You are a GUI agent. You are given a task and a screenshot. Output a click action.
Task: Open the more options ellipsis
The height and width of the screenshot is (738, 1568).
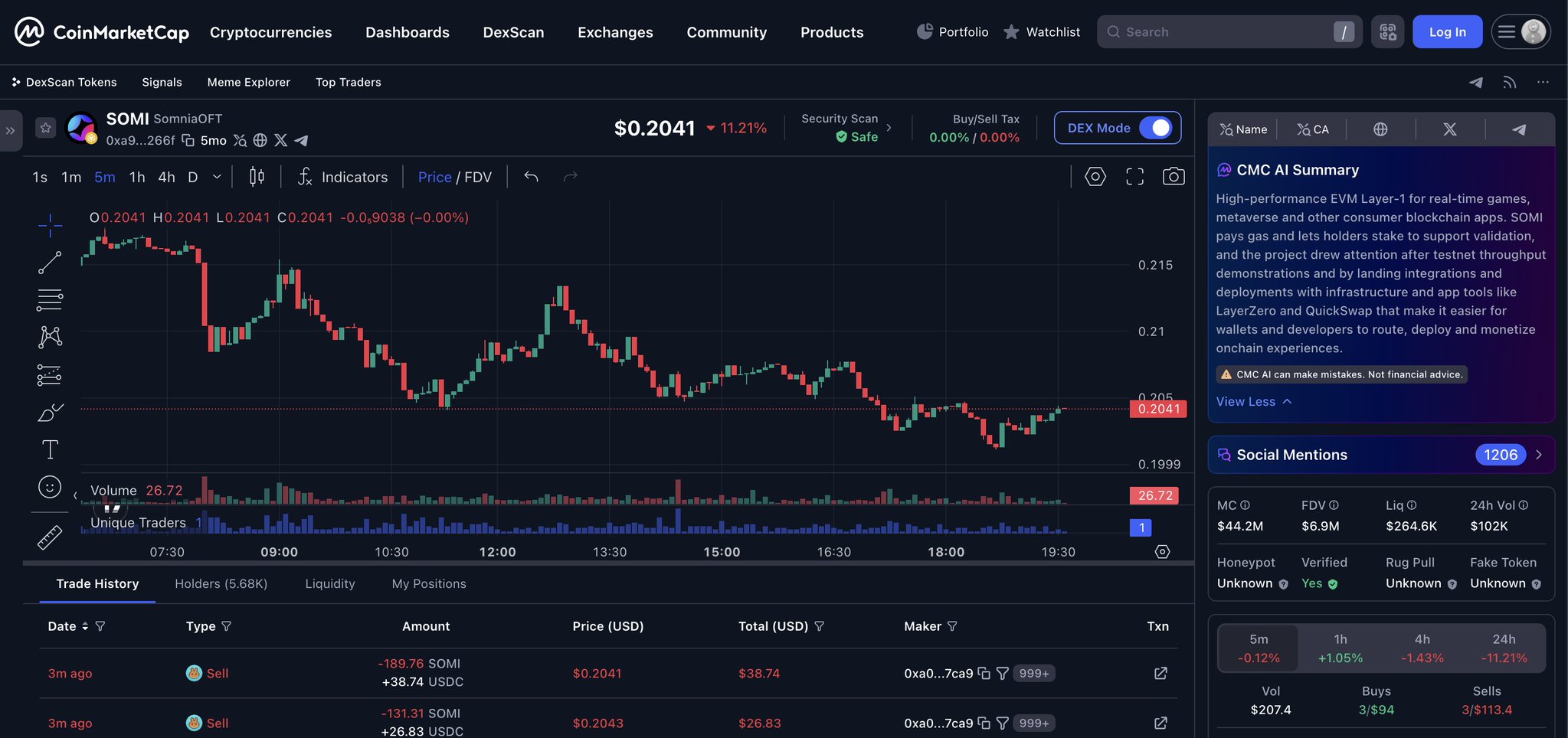pos(1543,82)
